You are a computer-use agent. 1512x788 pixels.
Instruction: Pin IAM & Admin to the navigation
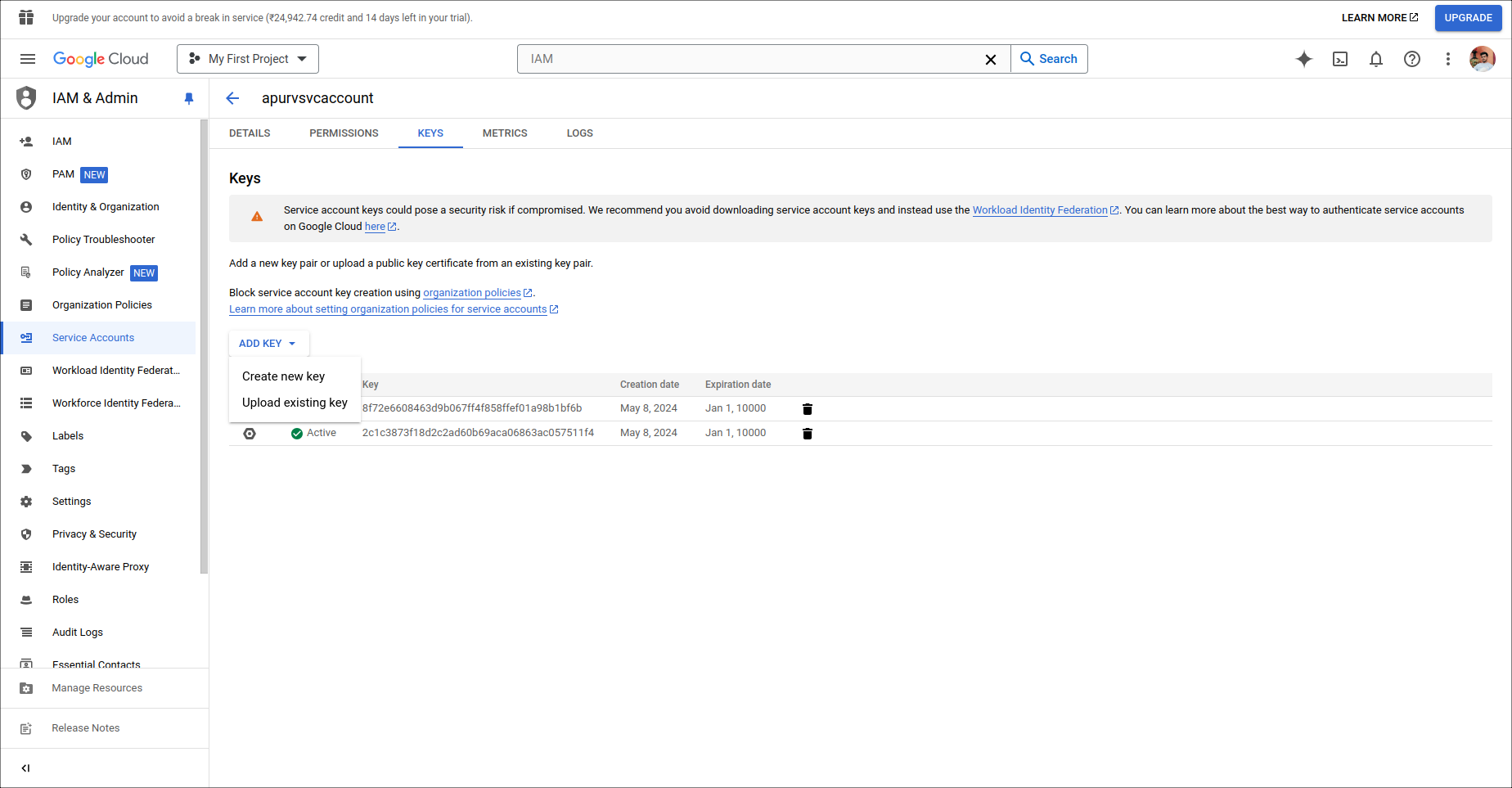tap(189, 98)
